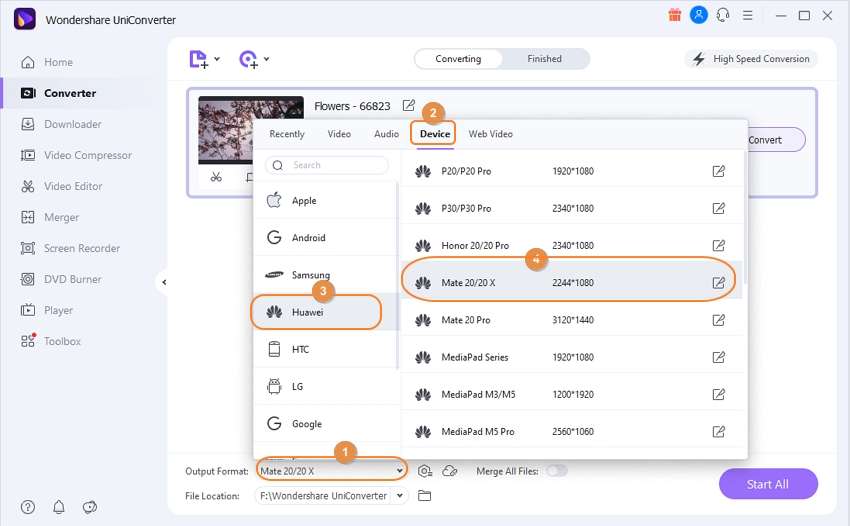Edit settings for P20/P20 Pro preset

coord(718,171)
